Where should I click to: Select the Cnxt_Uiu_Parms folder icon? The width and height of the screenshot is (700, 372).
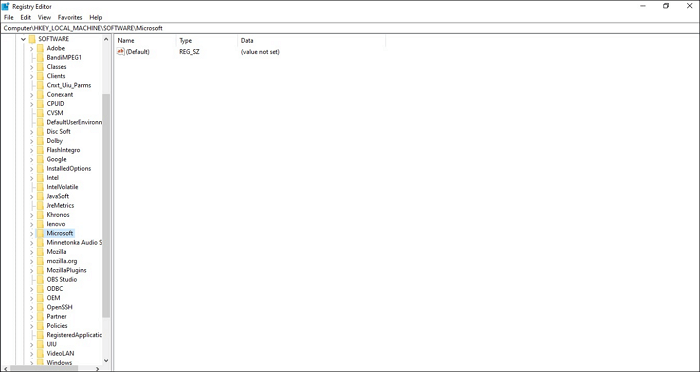[40, 85]
